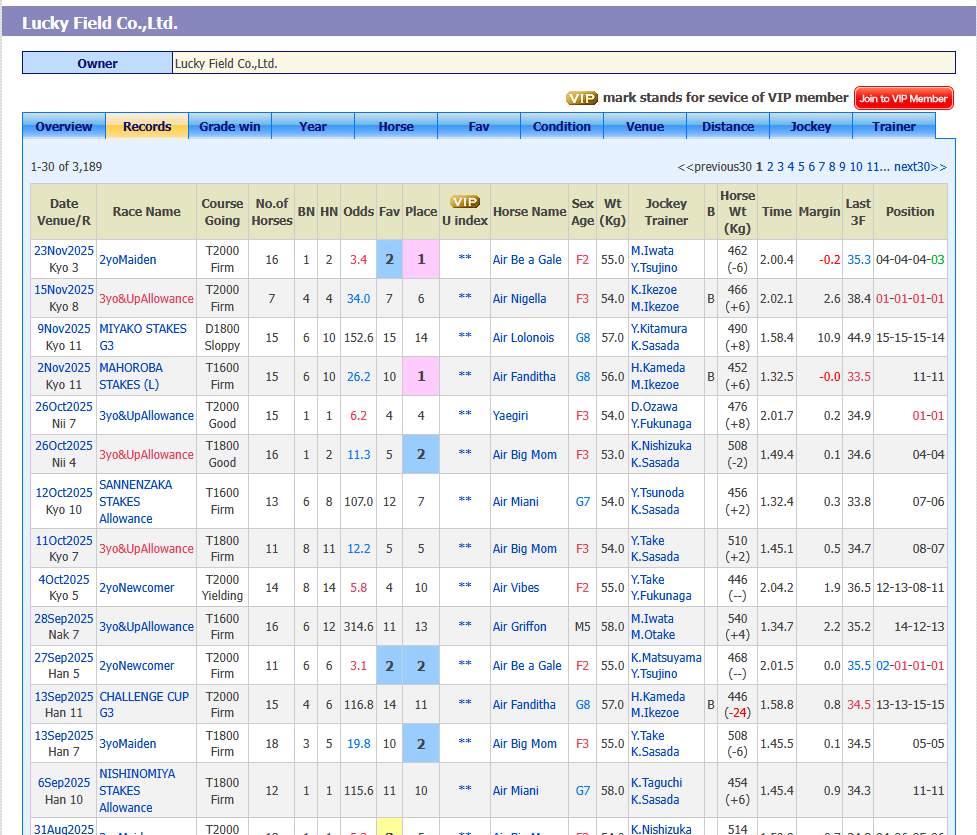Go to results page 11
Viewport: 977px width, 835px height.
pos(872,167)
